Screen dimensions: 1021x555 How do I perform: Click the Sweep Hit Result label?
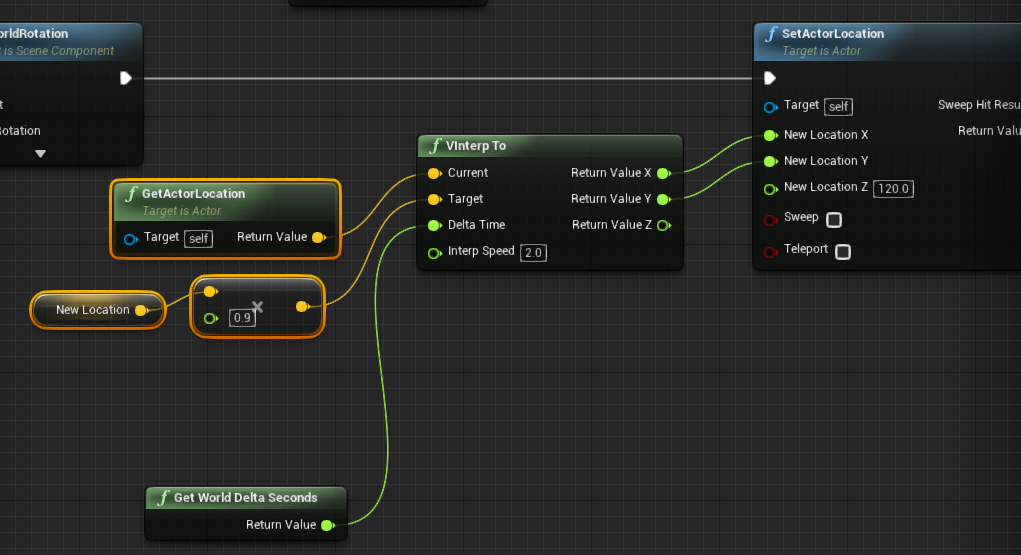coord(979,105)
